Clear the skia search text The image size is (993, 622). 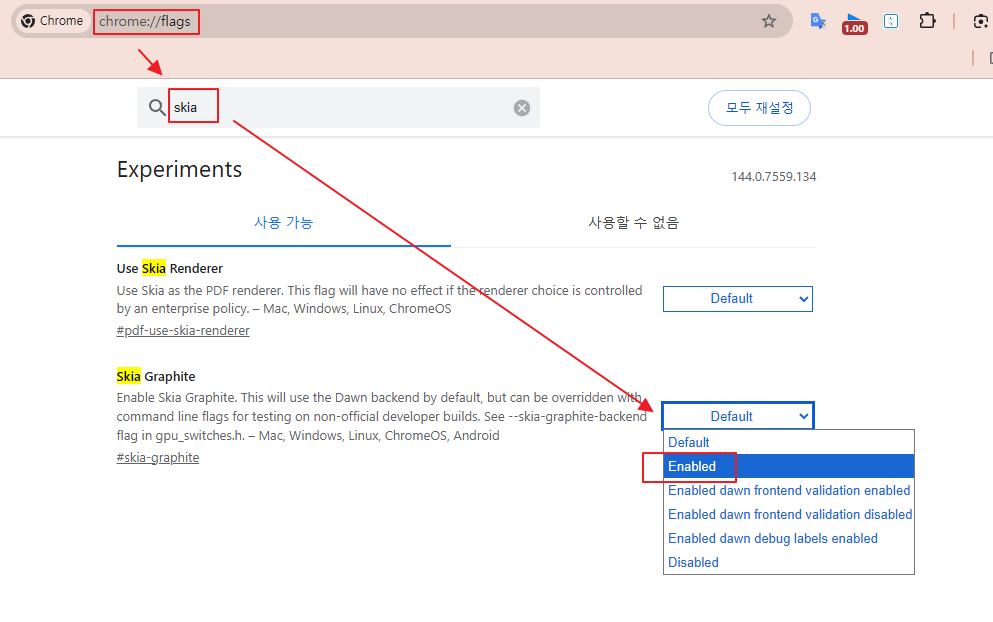point(522,108)
